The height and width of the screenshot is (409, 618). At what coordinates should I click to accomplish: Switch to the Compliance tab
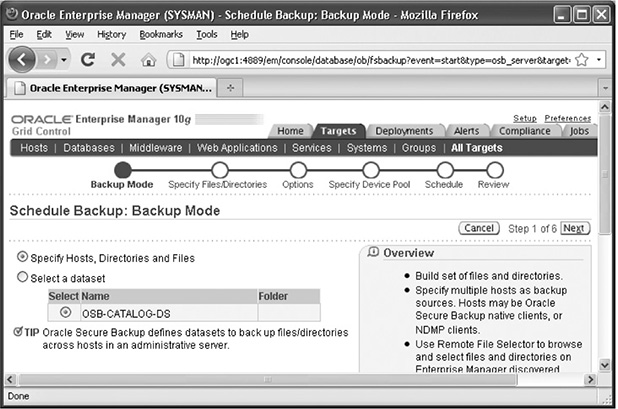(525, 131)
